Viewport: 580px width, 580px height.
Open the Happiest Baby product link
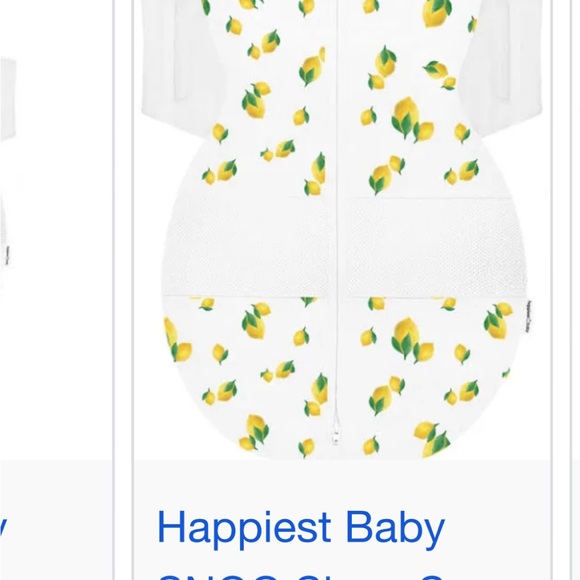click(x=301, y=529)
